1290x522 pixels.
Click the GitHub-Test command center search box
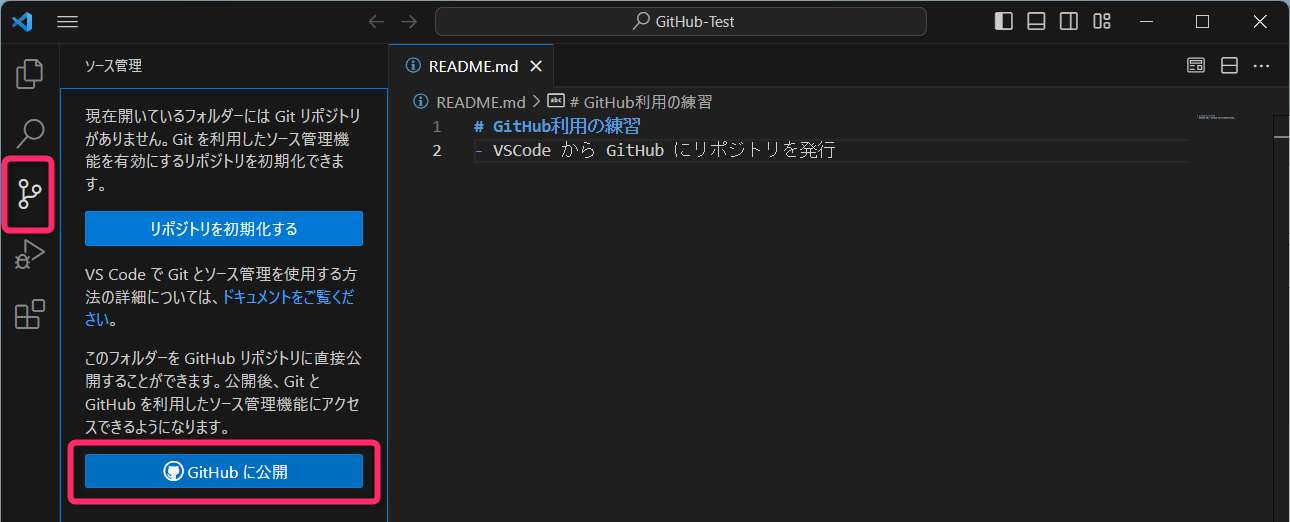coord(681,22)
